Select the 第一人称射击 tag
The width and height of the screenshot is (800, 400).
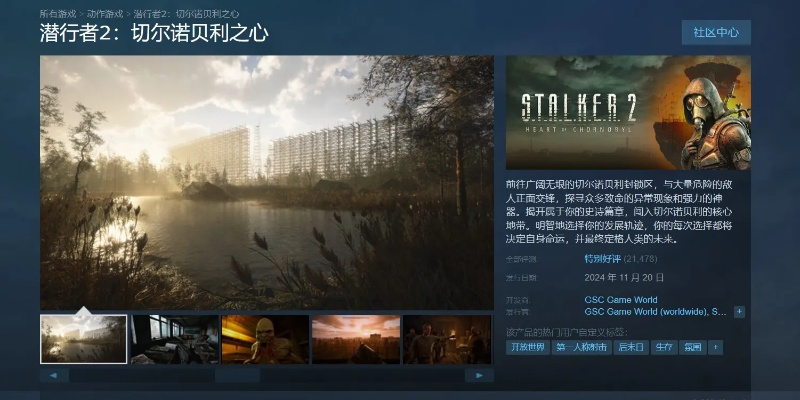click(x=582, y=347)
